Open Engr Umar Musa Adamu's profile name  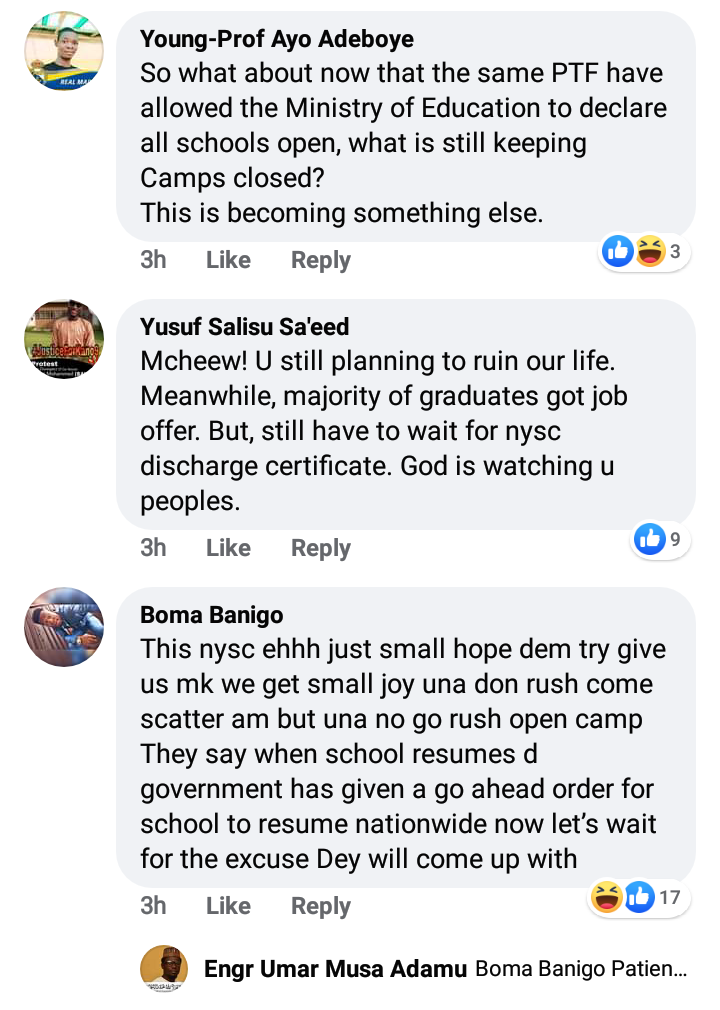(x=335, y=969)
